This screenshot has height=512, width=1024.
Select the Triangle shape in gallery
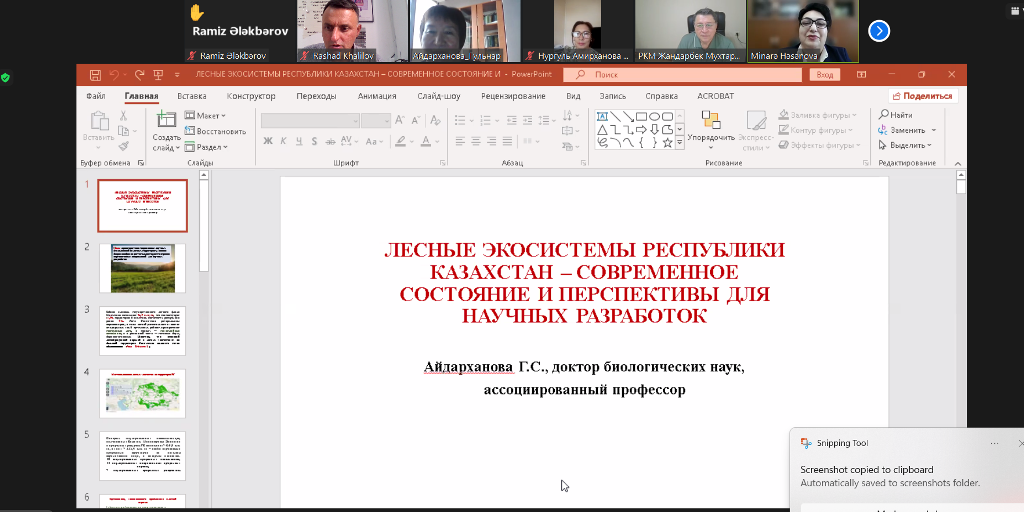click(603, 129)
